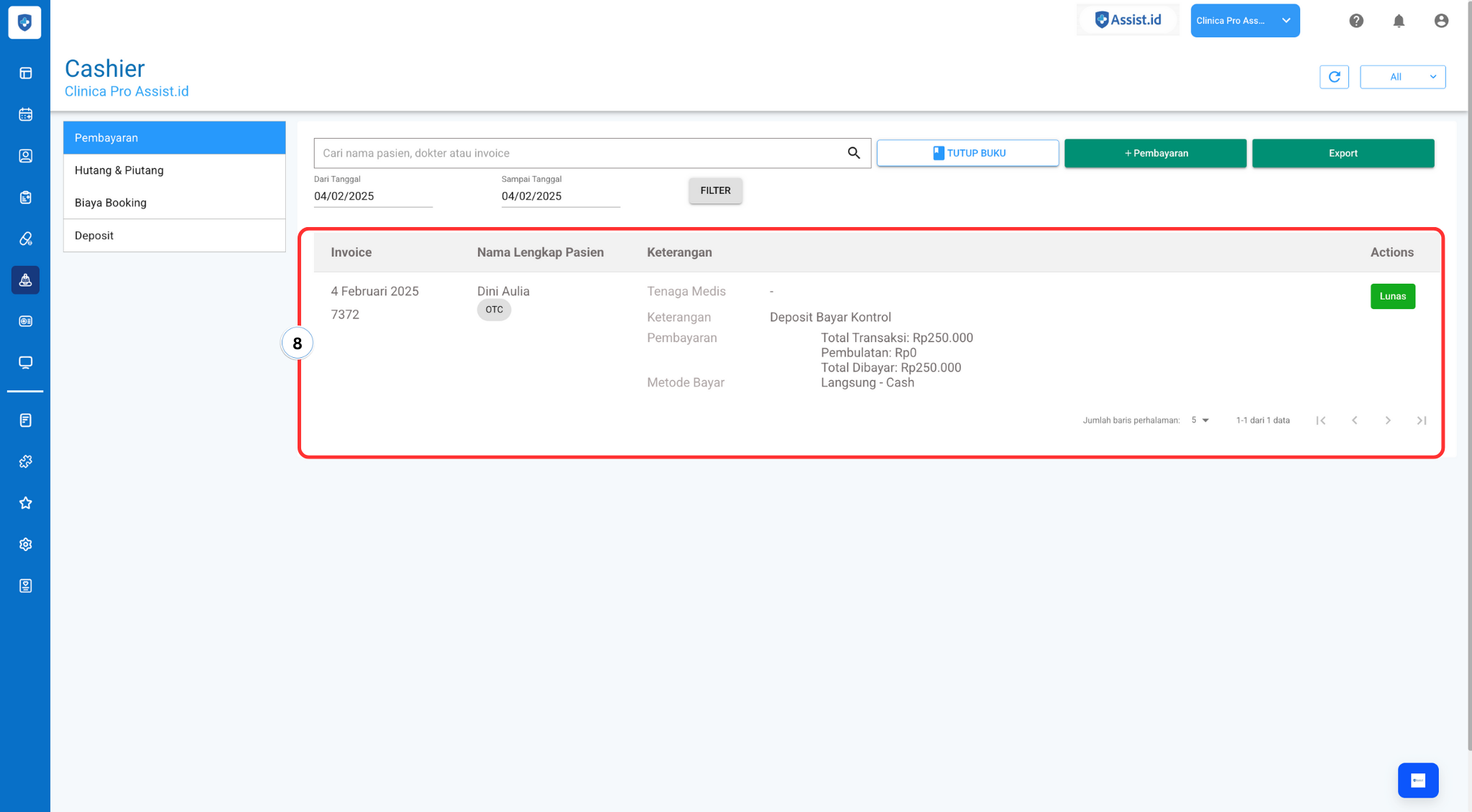Click the Export button
Screen dimensions: 1472x812
tap(1343, 153)
